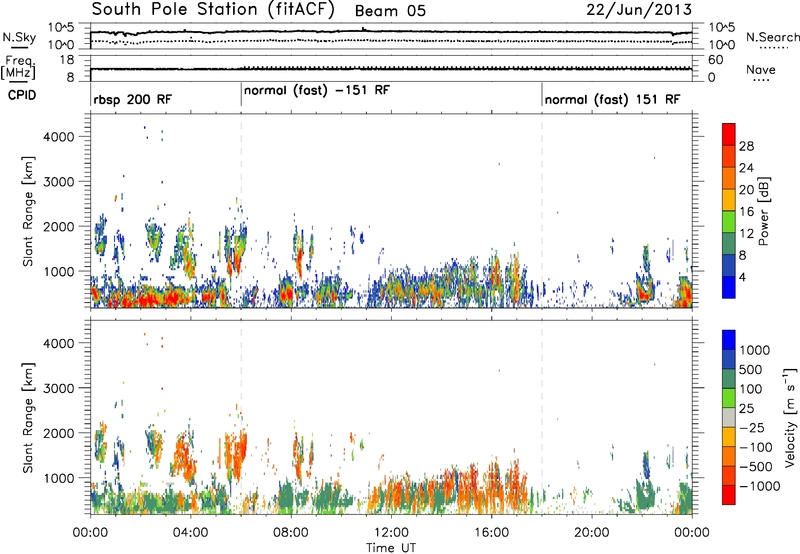Click the frequency trace line
Viewport: 800px width, 554px height.
point(391,68)
